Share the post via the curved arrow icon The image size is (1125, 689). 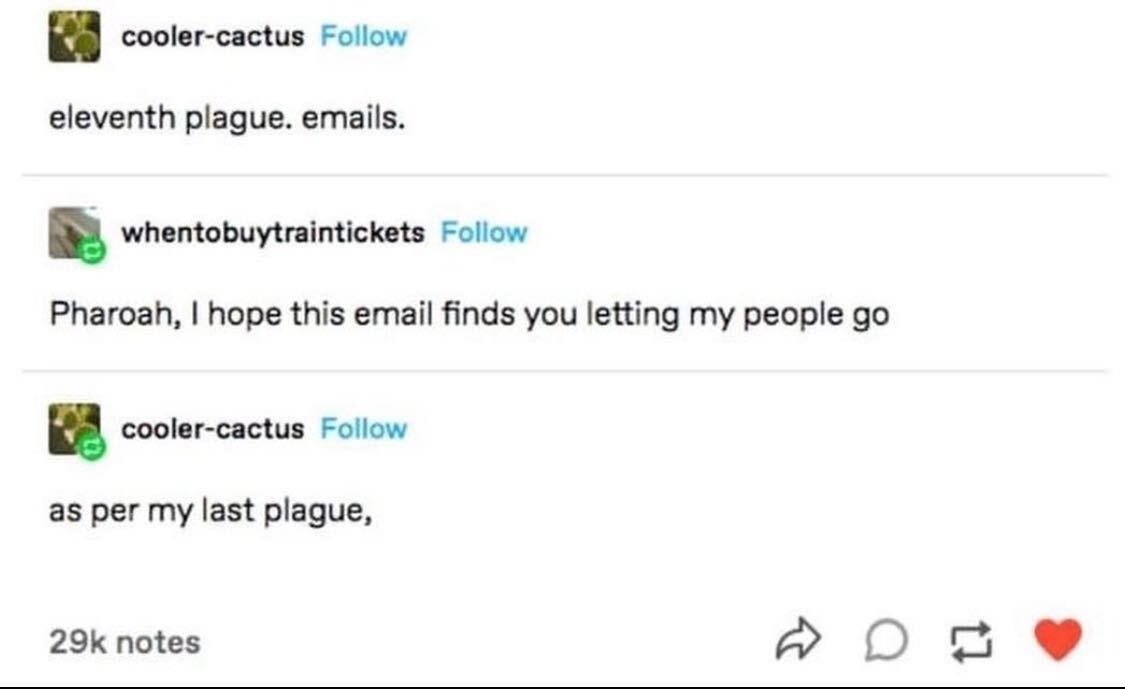click(798, 638)
